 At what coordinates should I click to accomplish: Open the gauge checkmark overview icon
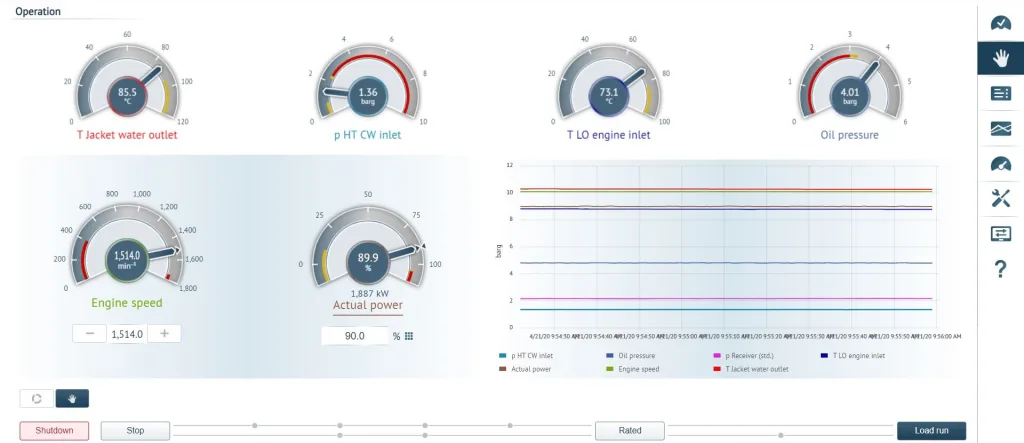[1000, 23]
